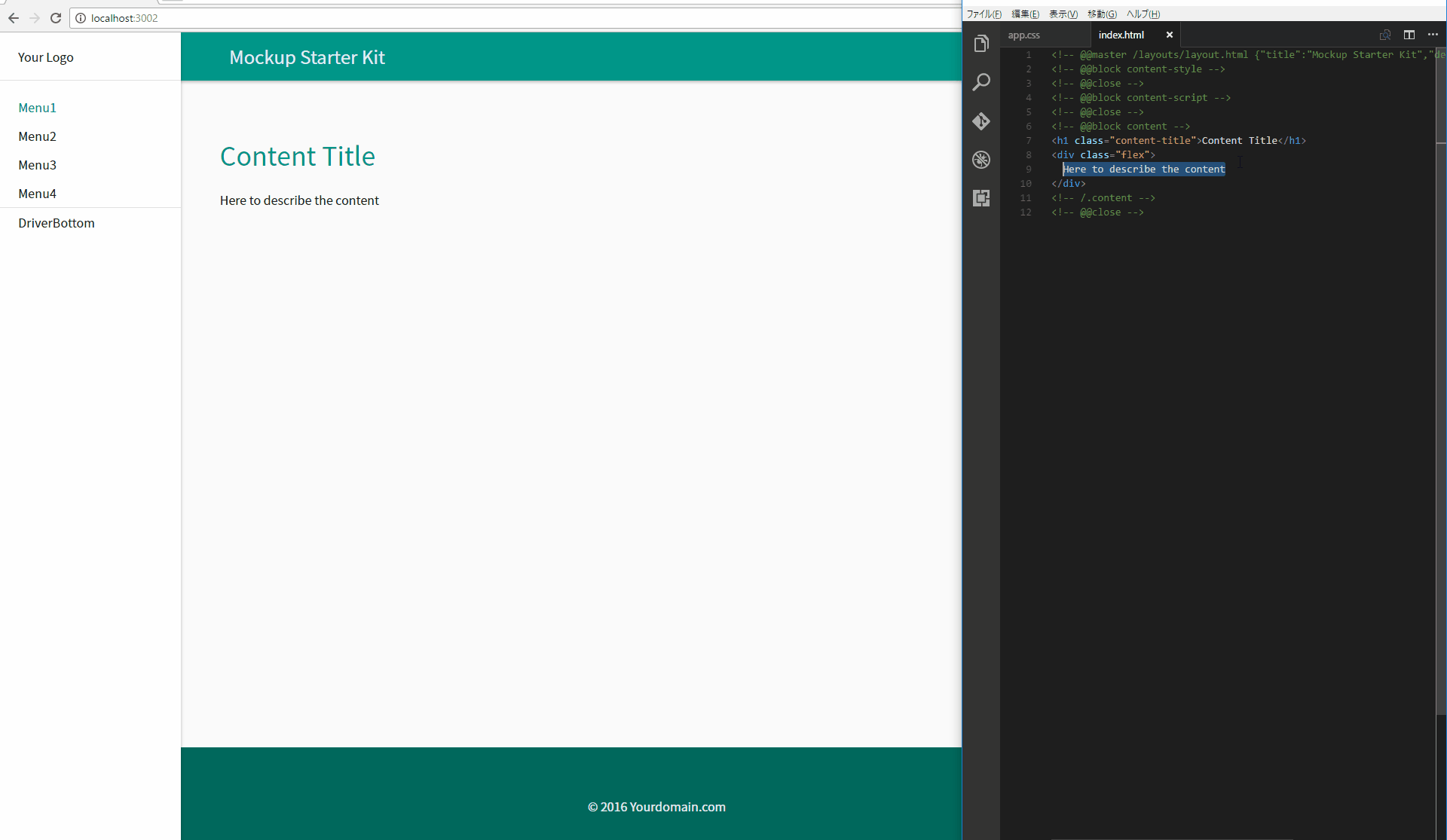Open the Extensions view icon
This screenshot has width=1447, height=840.
click(981, 198)
